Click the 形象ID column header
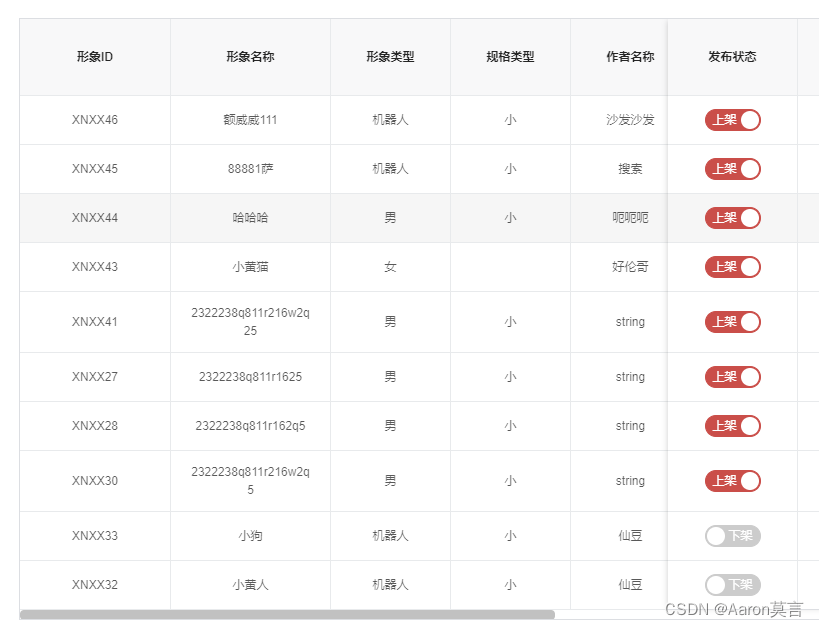The width and height of the screenshot is (819, 627). [x=94, y=57]
